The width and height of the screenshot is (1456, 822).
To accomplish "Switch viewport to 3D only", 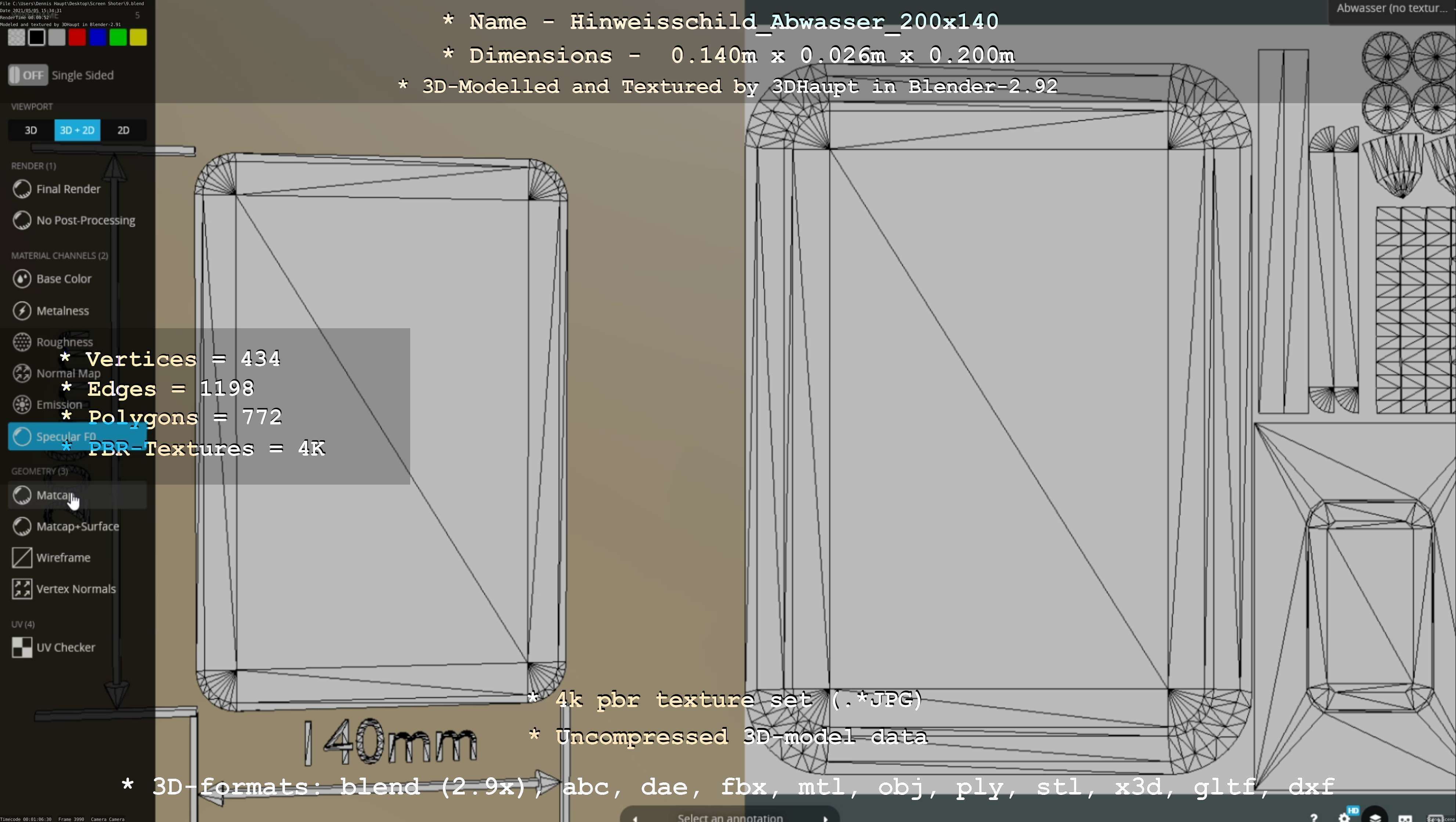I will click(31, 130).
